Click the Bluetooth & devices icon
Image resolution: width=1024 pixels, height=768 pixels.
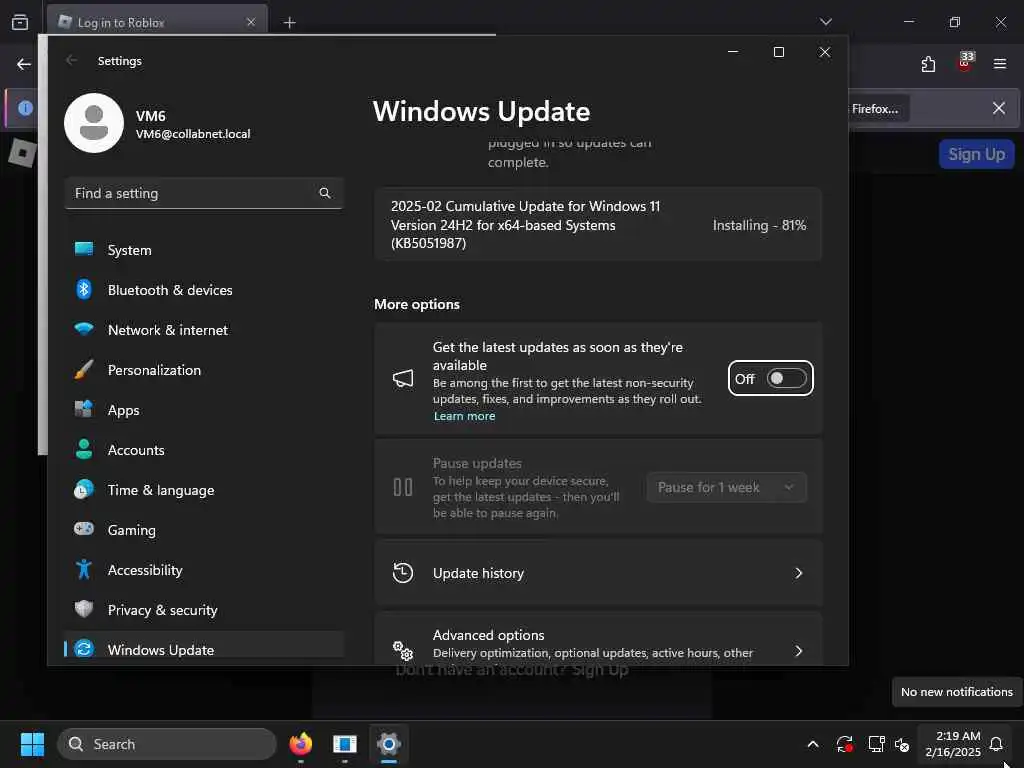click(x=84, y=289)
